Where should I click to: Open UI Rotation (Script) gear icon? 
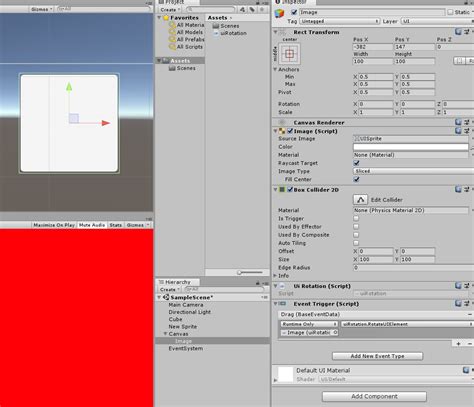pyautogui.click(x=467, y=286)
